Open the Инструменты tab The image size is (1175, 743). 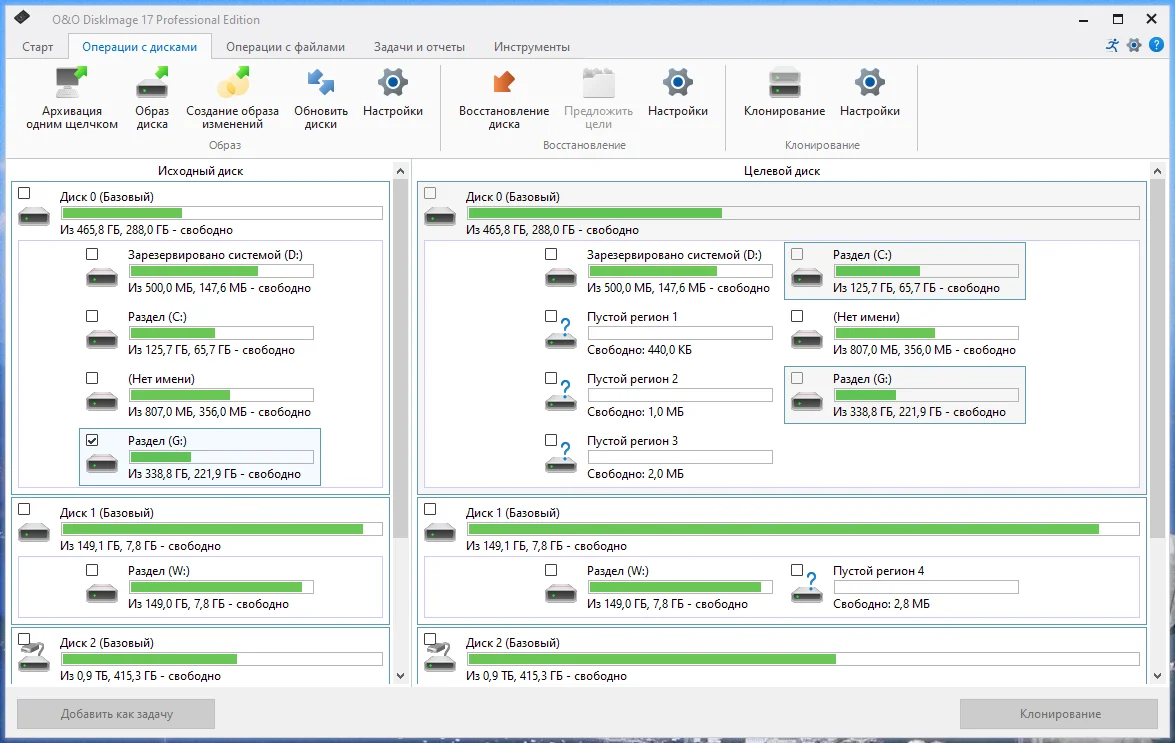531,46
